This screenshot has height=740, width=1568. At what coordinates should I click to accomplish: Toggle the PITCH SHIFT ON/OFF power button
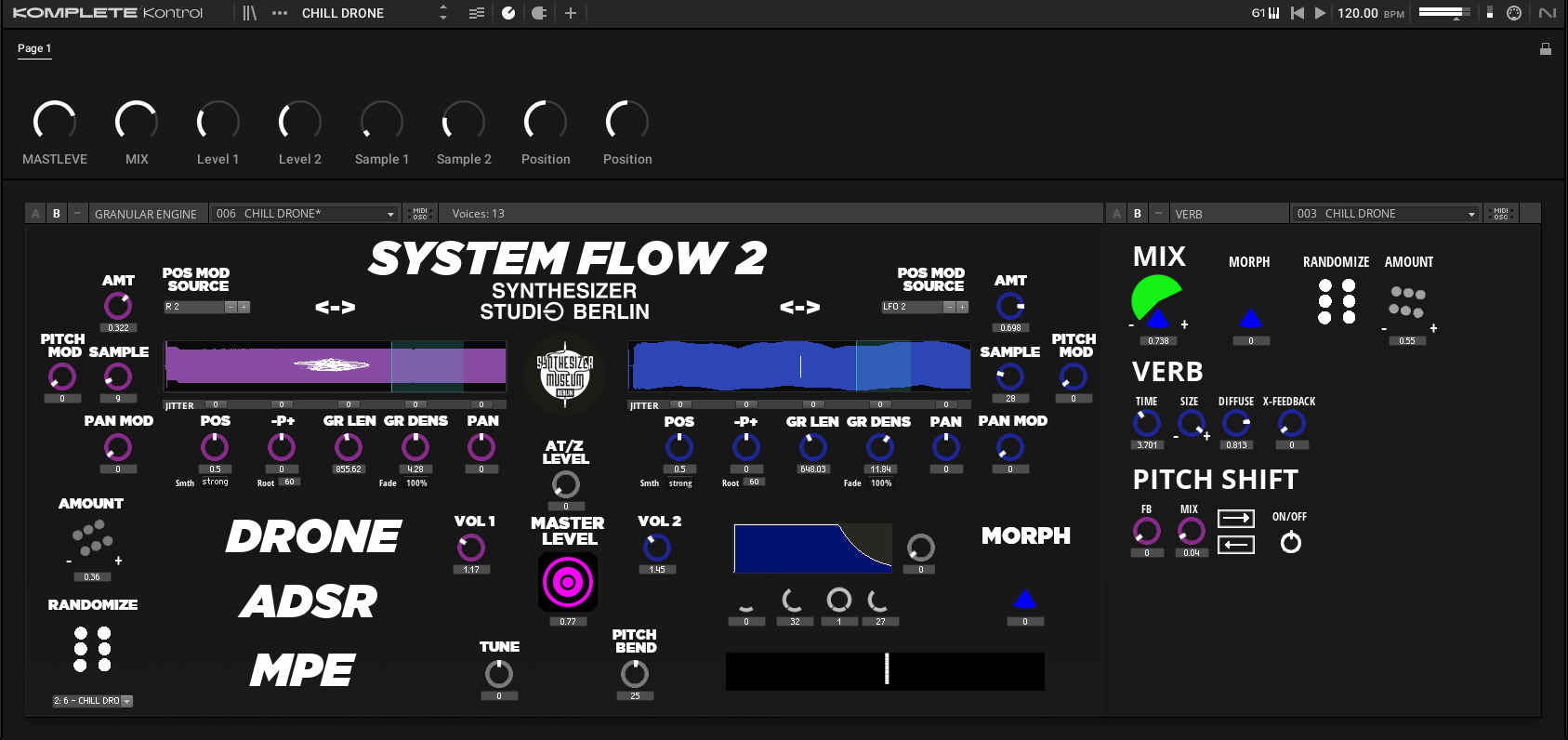tap(1291, 542)
